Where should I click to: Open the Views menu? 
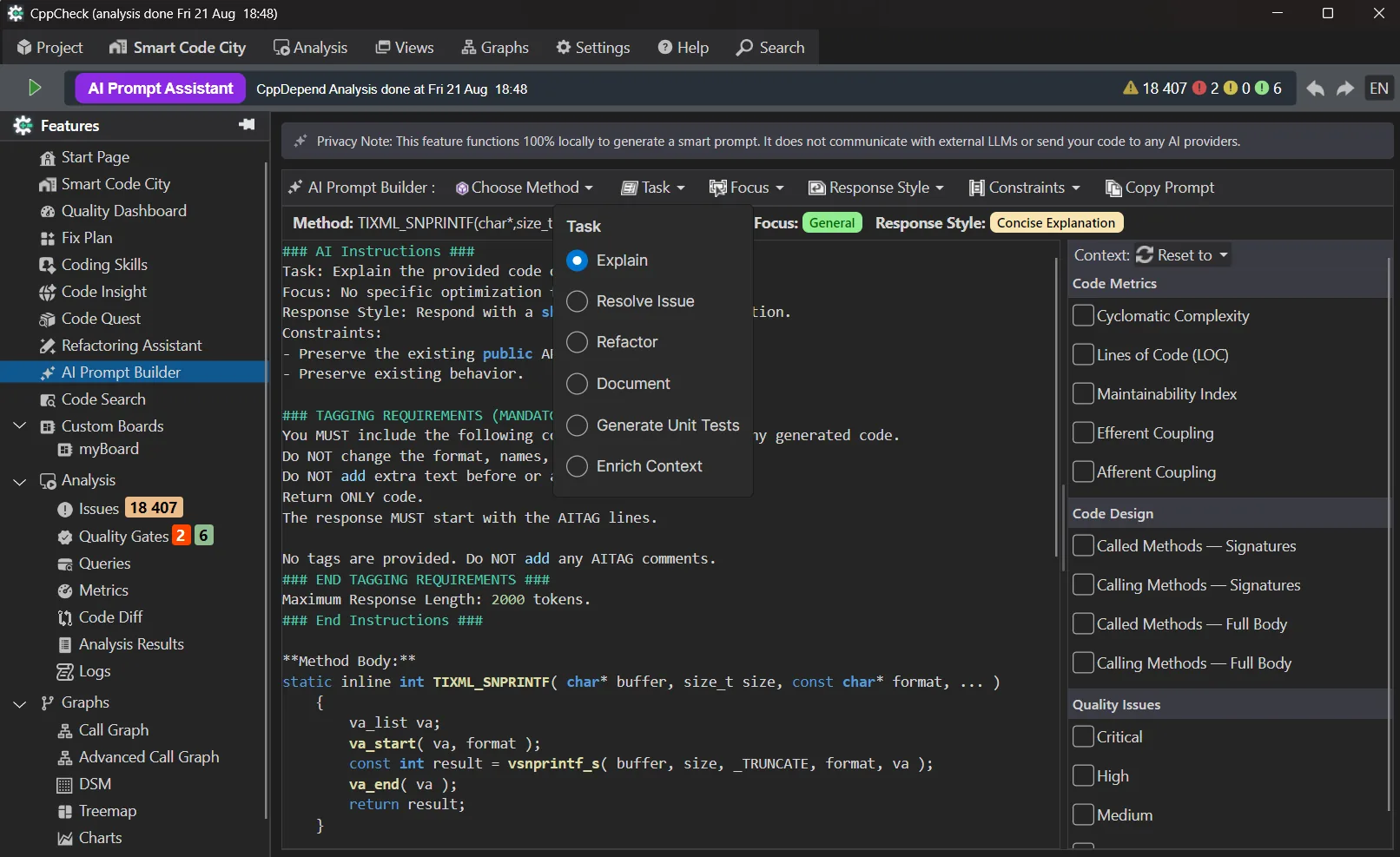click(405, 48)
